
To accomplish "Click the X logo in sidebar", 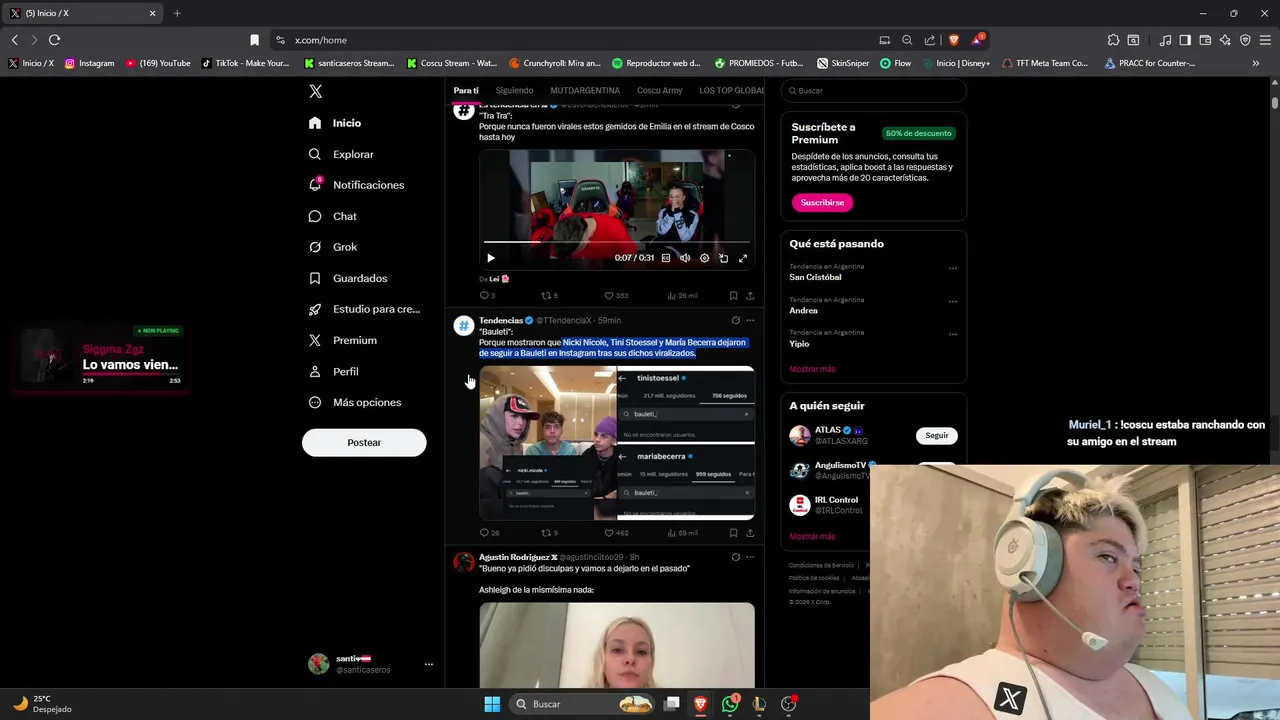I will 315,91.
